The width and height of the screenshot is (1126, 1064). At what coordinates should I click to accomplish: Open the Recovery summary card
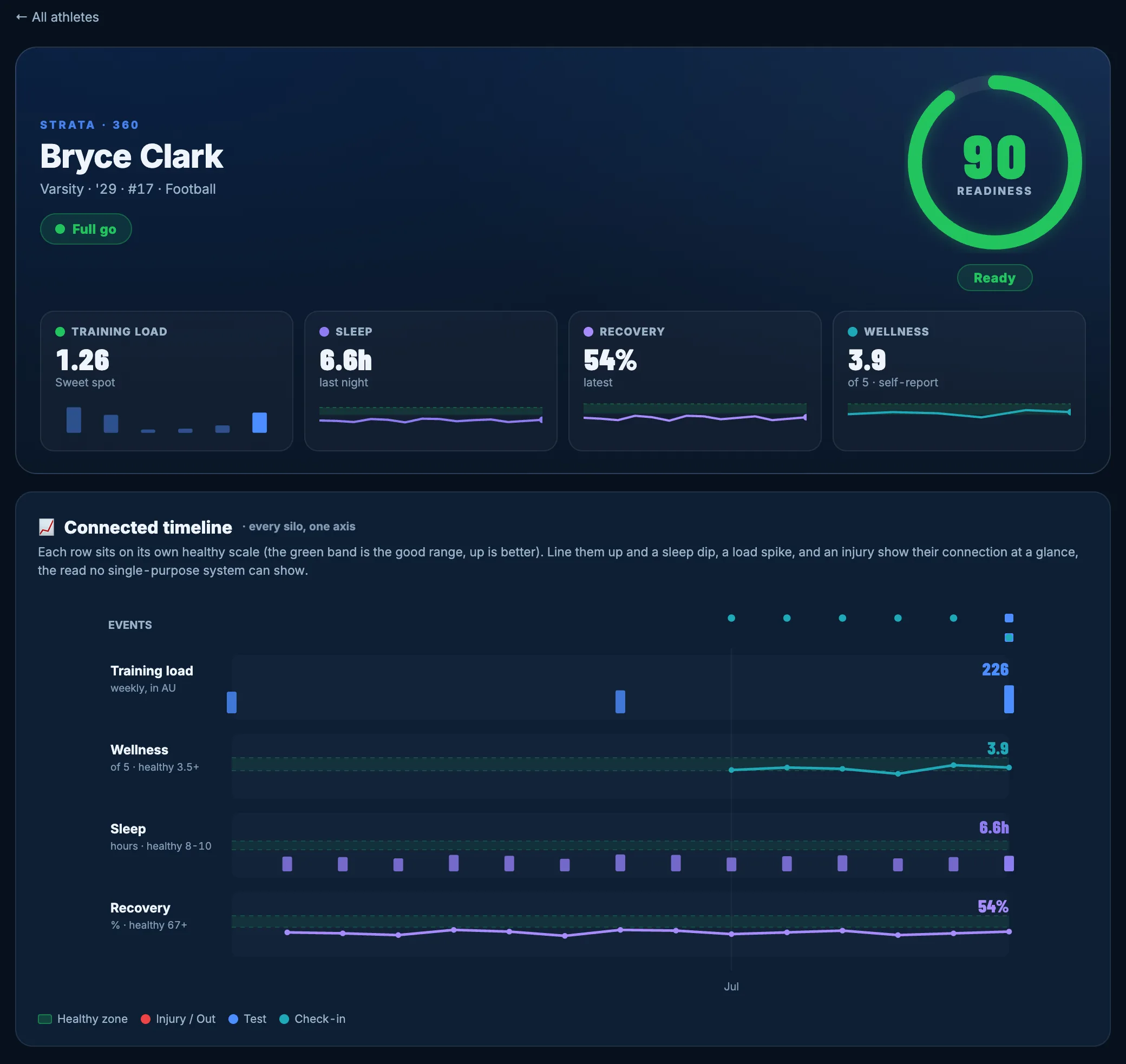pos(695,380)
